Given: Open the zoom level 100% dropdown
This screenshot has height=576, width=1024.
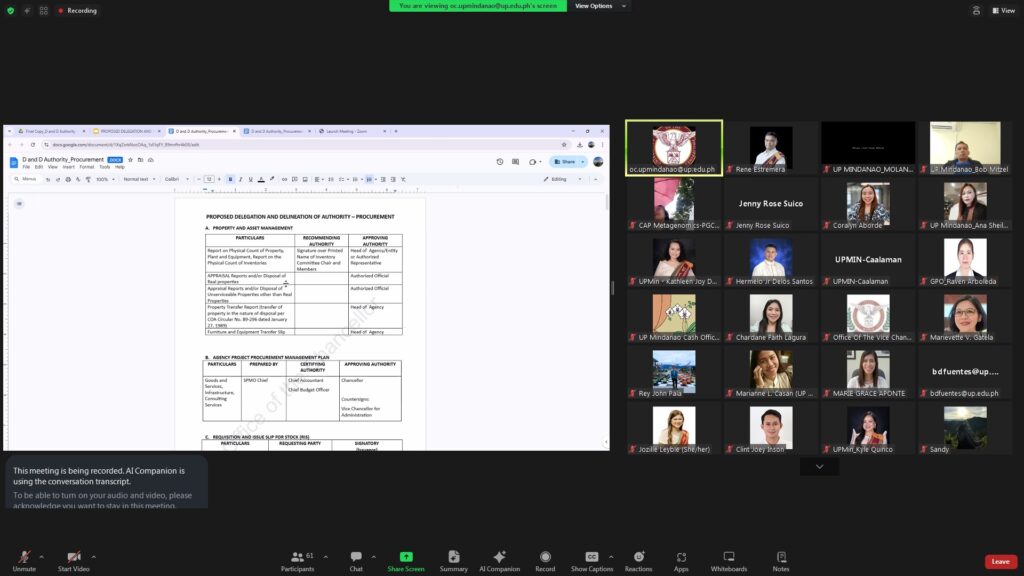Looking at the screenshot, I should [105, 179].
